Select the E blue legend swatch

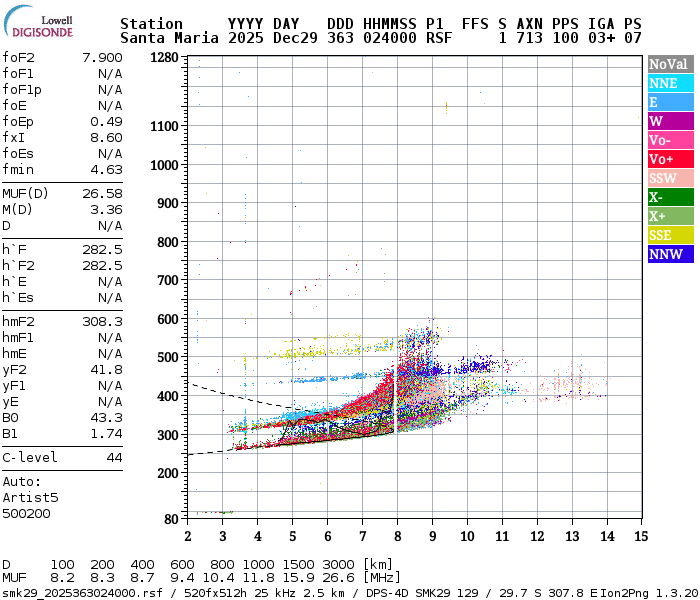point(671,102)
